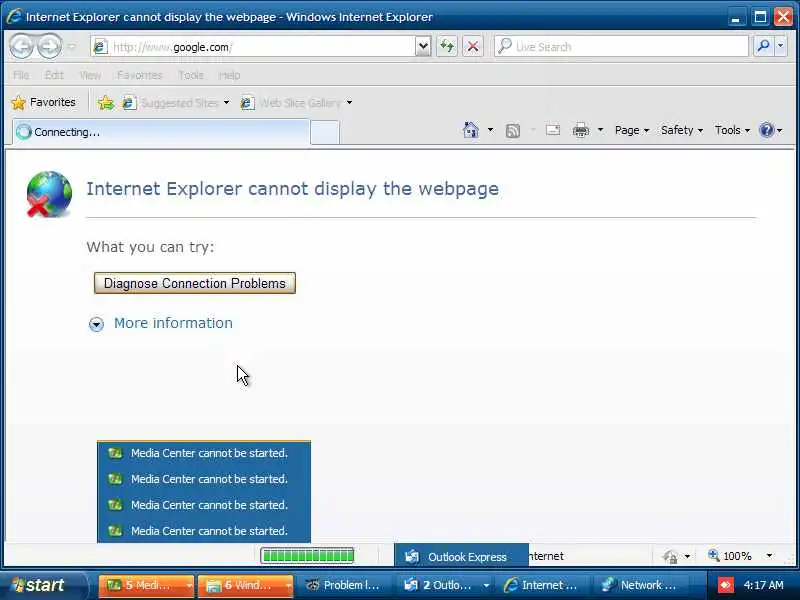Select fourth Media Center cannot be started item
The height and width of the screenshot is (600, 800).
(x=204, y=531)
